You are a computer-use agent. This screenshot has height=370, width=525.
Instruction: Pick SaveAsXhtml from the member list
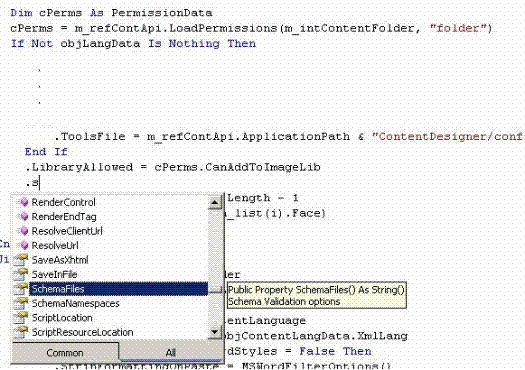pos(60,260)
